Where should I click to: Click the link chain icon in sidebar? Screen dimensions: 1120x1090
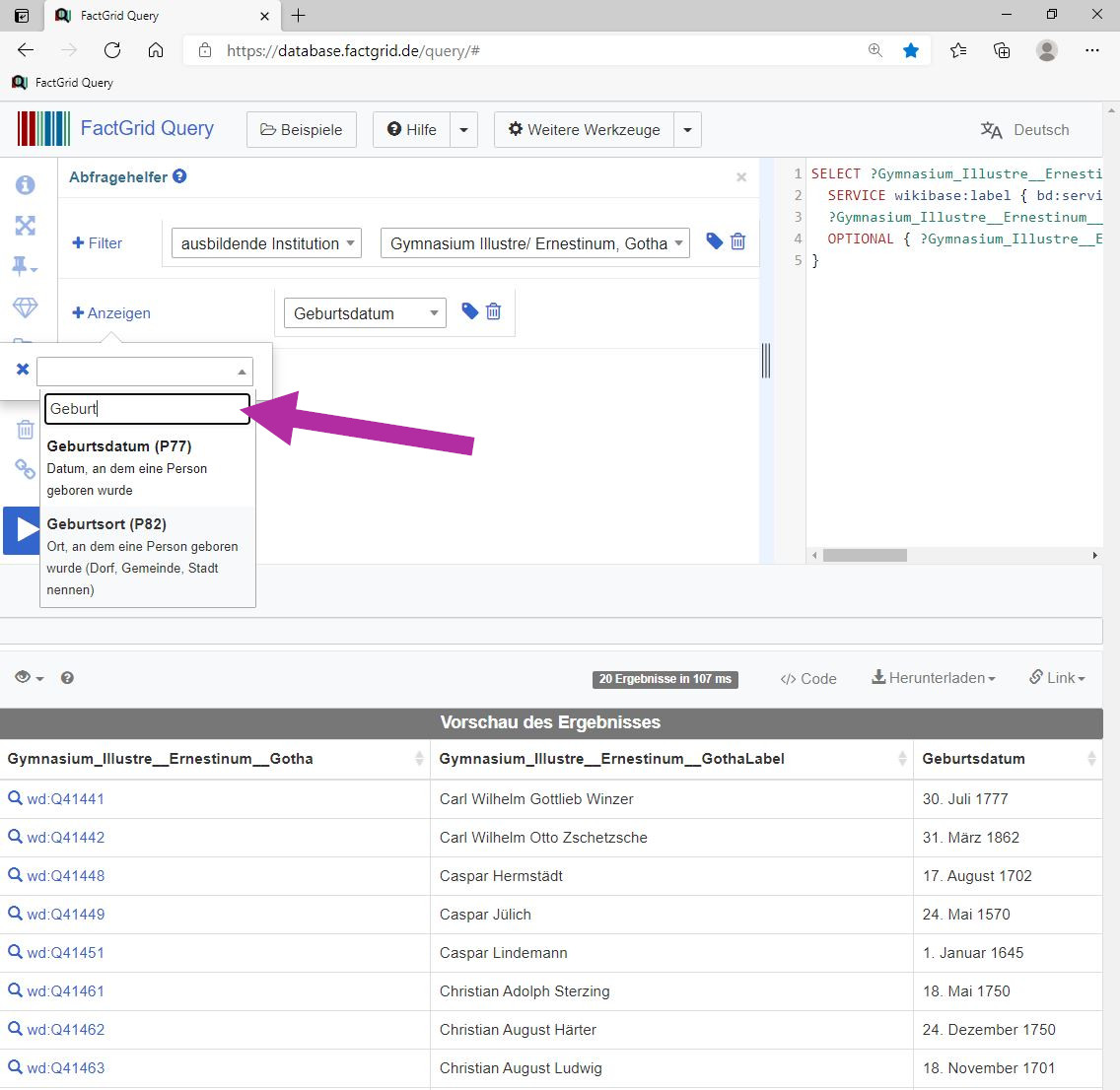(x=25, y=469)
